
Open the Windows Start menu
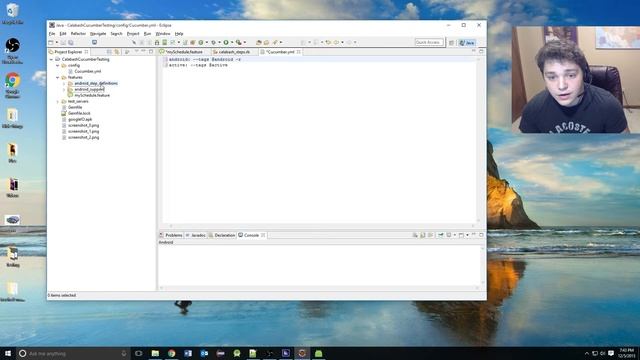click(8, 353)
